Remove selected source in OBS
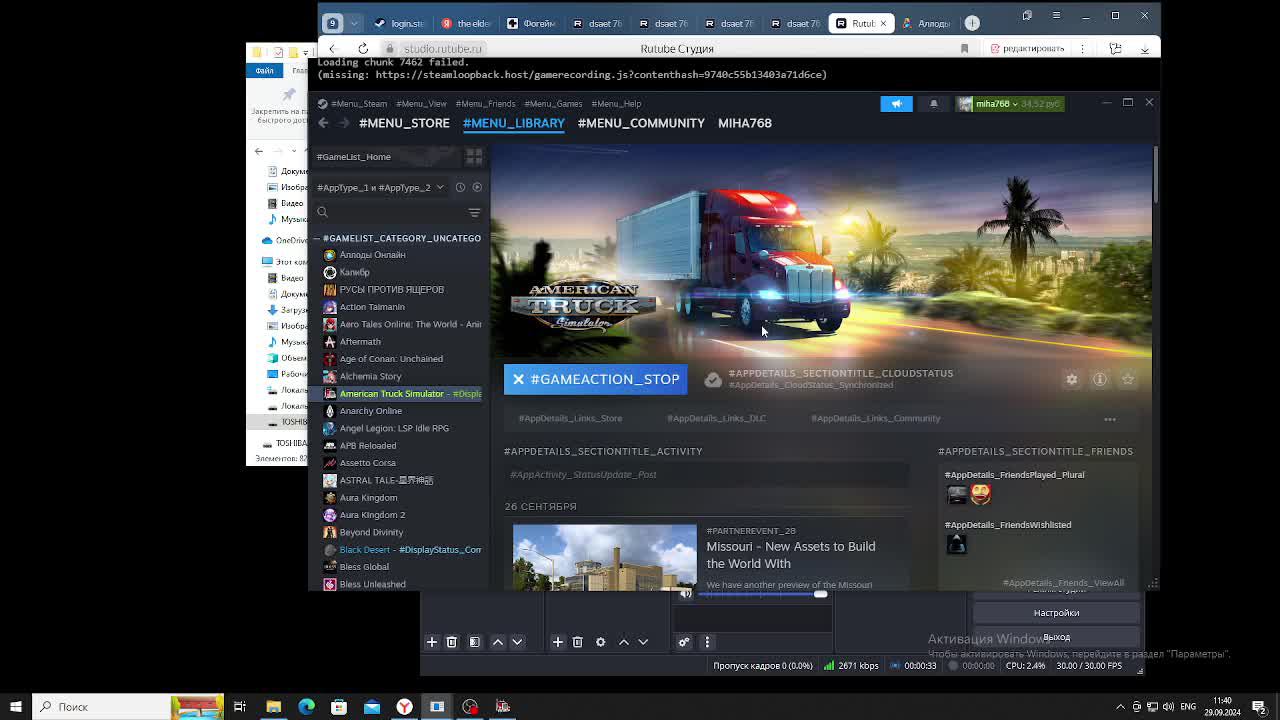This screenshot has width=1280, height=720. pos(578,642)
